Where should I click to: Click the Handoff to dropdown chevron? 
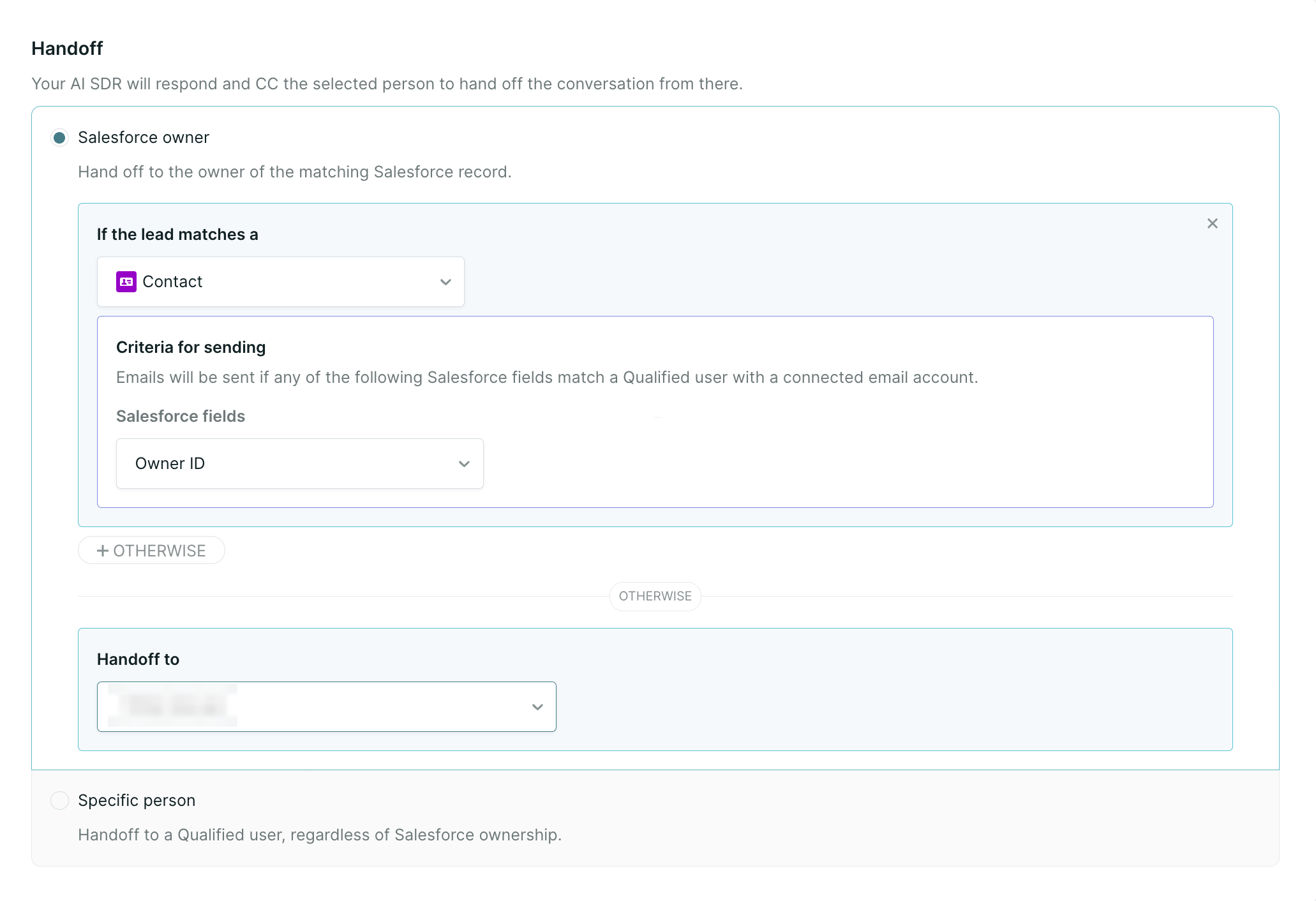pyautogui.click(x=537, y=707)
